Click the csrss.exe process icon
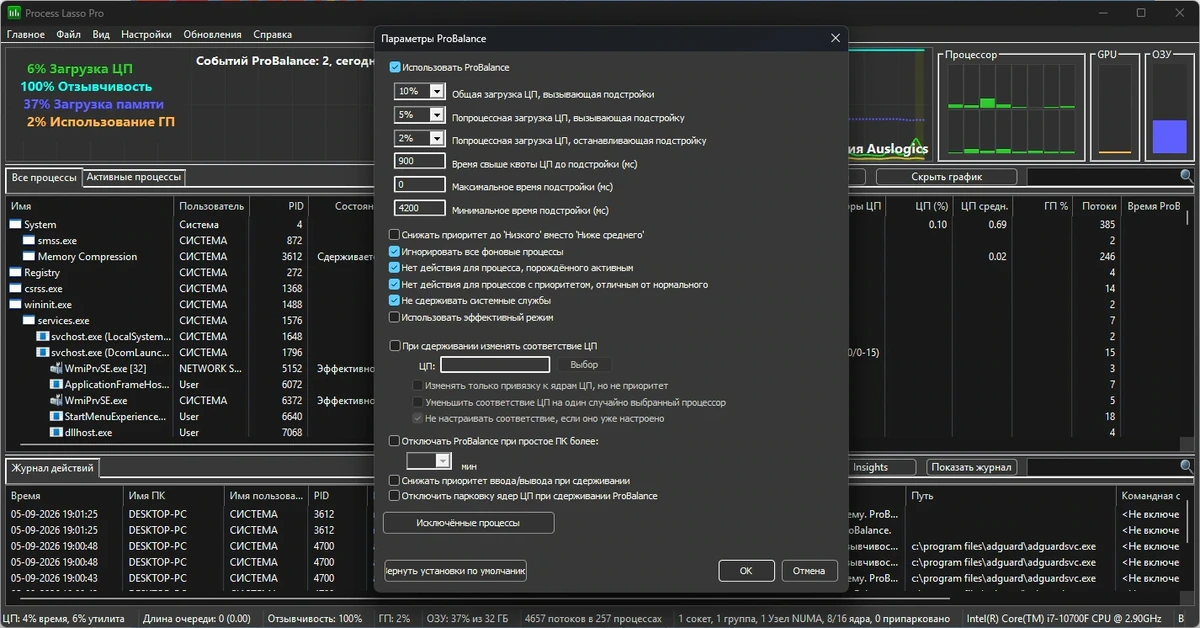 click(15, 289)
